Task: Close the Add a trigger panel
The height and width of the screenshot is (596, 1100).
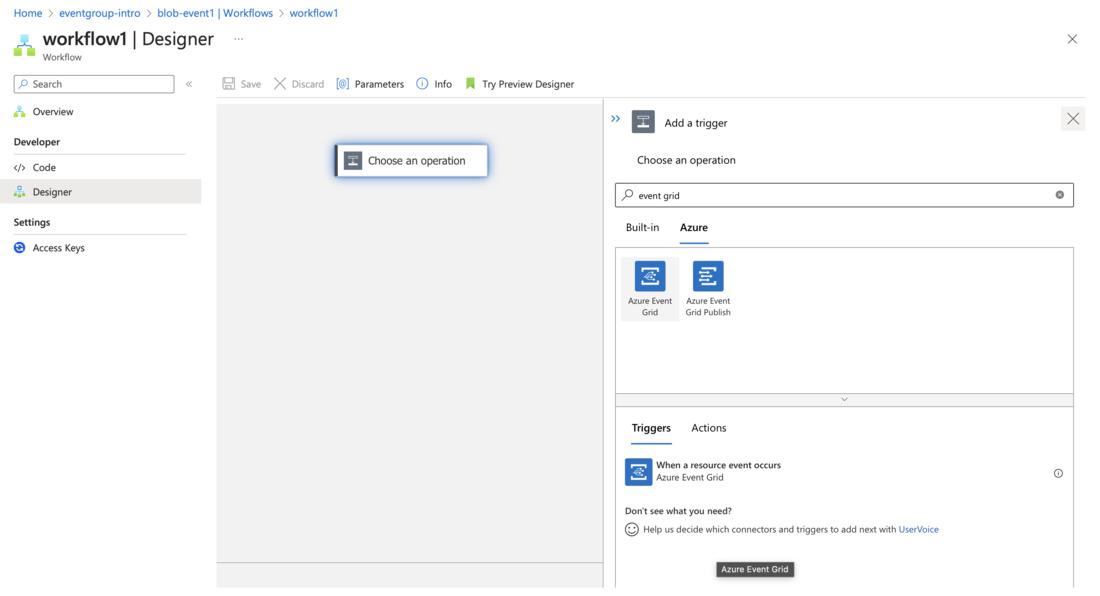Action: [1073, 119]
